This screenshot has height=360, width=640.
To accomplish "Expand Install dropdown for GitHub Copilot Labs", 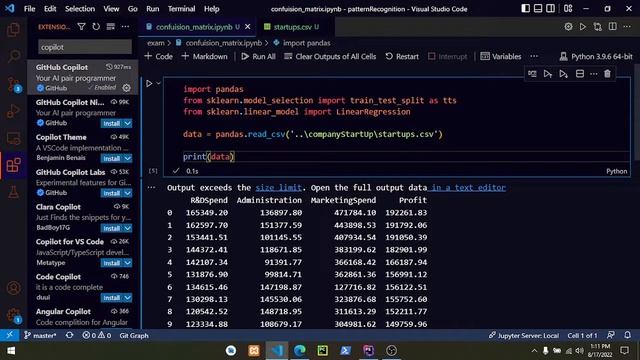I will coord(128,193).
